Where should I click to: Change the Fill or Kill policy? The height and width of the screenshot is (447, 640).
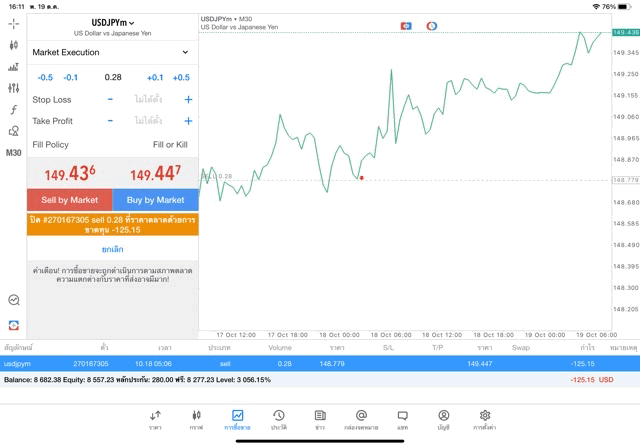point(170,145)
